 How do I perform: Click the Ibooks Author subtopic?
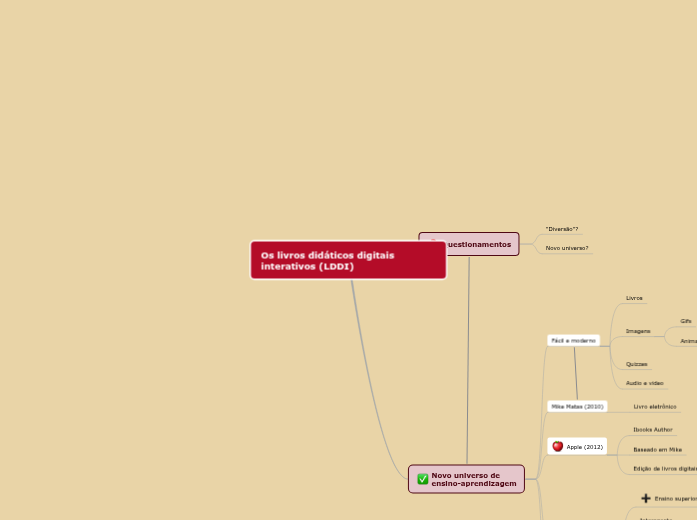coord(653,429)
